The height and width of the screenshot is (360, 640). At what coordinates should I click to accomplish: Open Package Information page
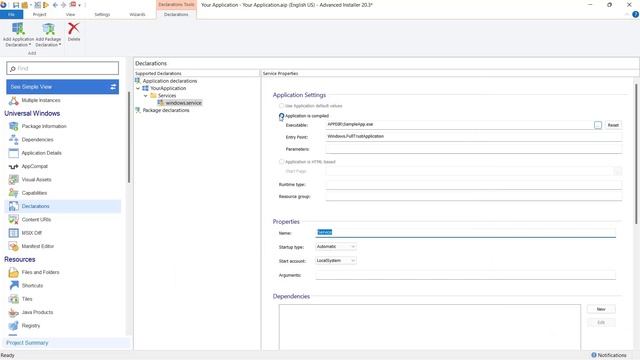click(44, 127)
